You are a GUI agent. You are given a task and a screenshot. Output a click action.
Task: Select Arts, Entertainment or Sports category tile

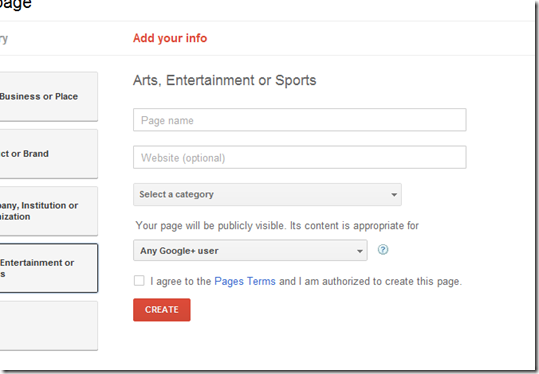(48, 268)
